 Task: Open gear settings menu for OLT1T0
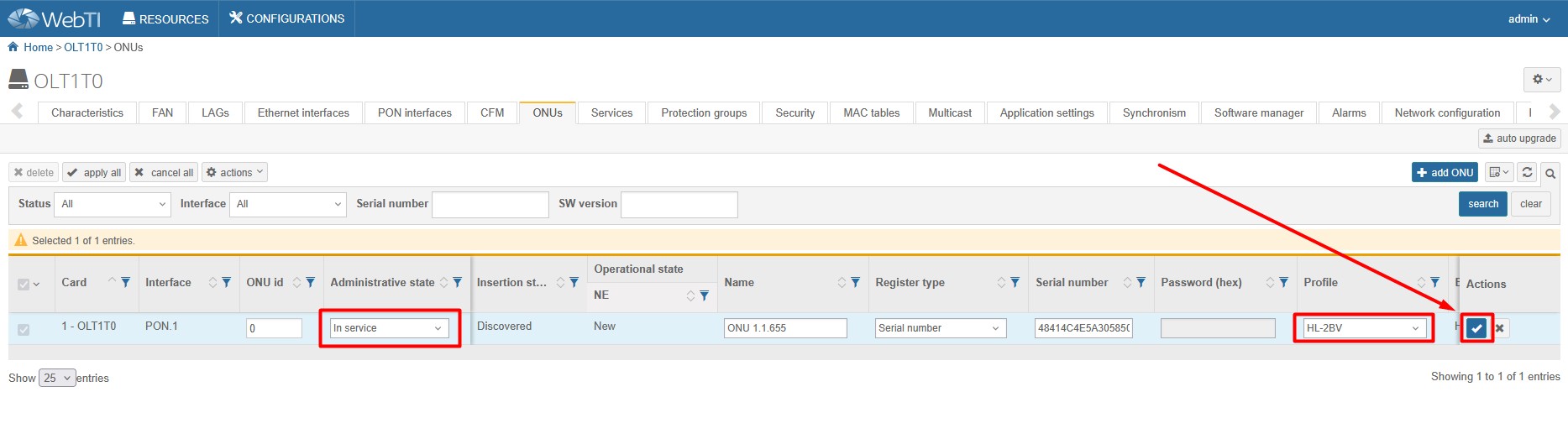pyautogui.click(x=1541, y=80)
